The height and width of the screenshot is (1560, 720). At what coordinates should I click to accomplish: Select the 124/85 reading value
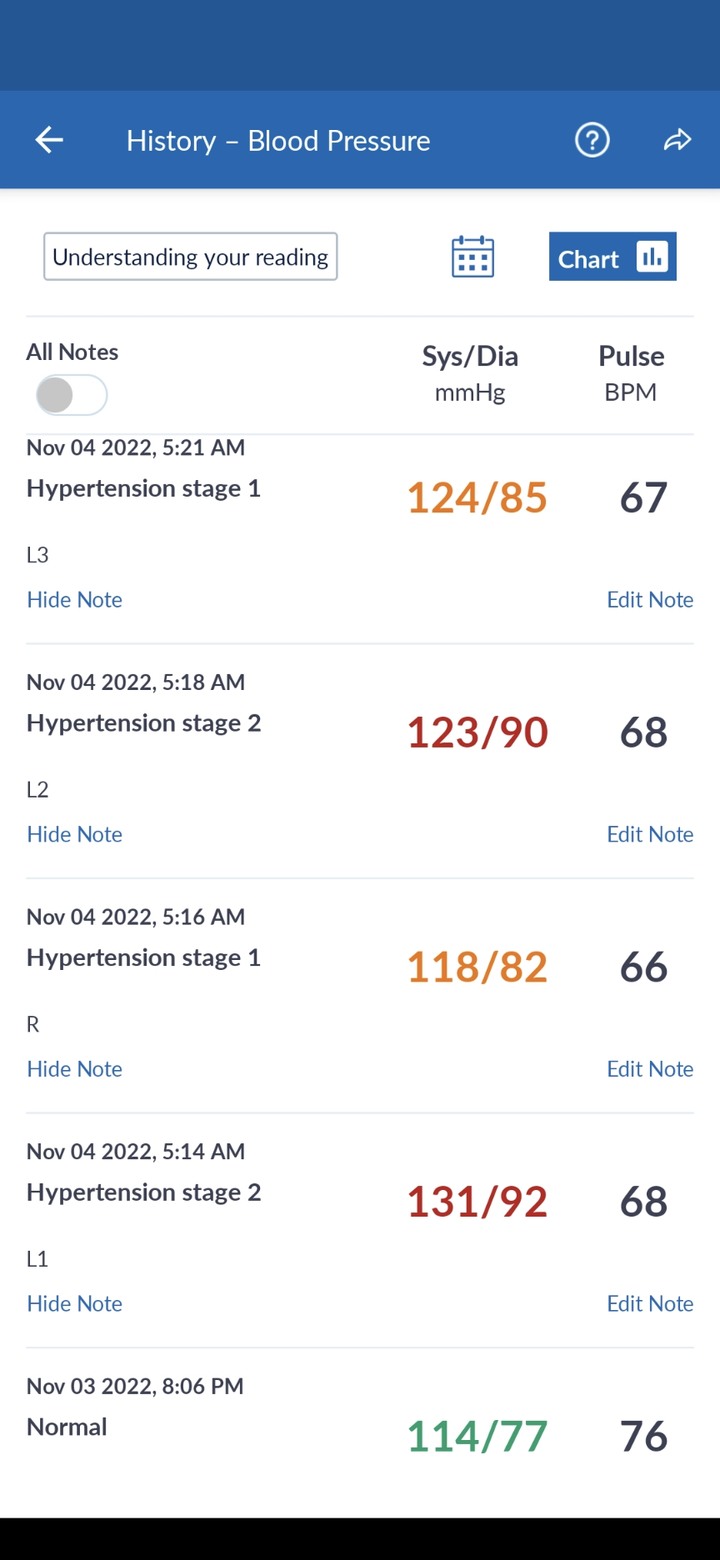(x=477, y=498)
